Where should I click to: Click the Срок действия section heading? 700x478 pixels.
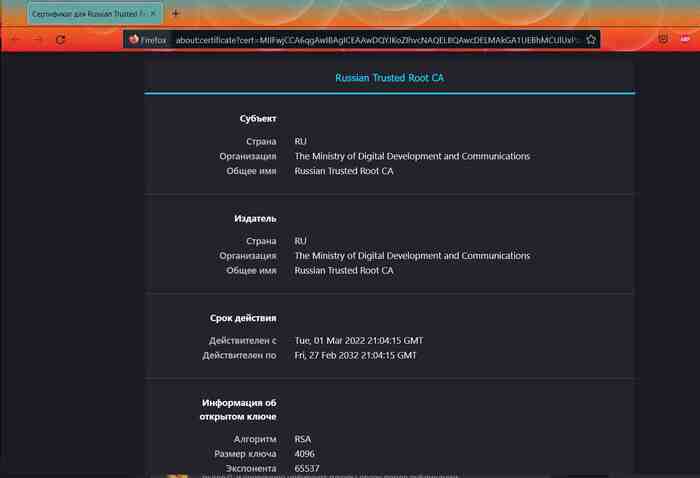pyautogui.click(x=243, y=318)
